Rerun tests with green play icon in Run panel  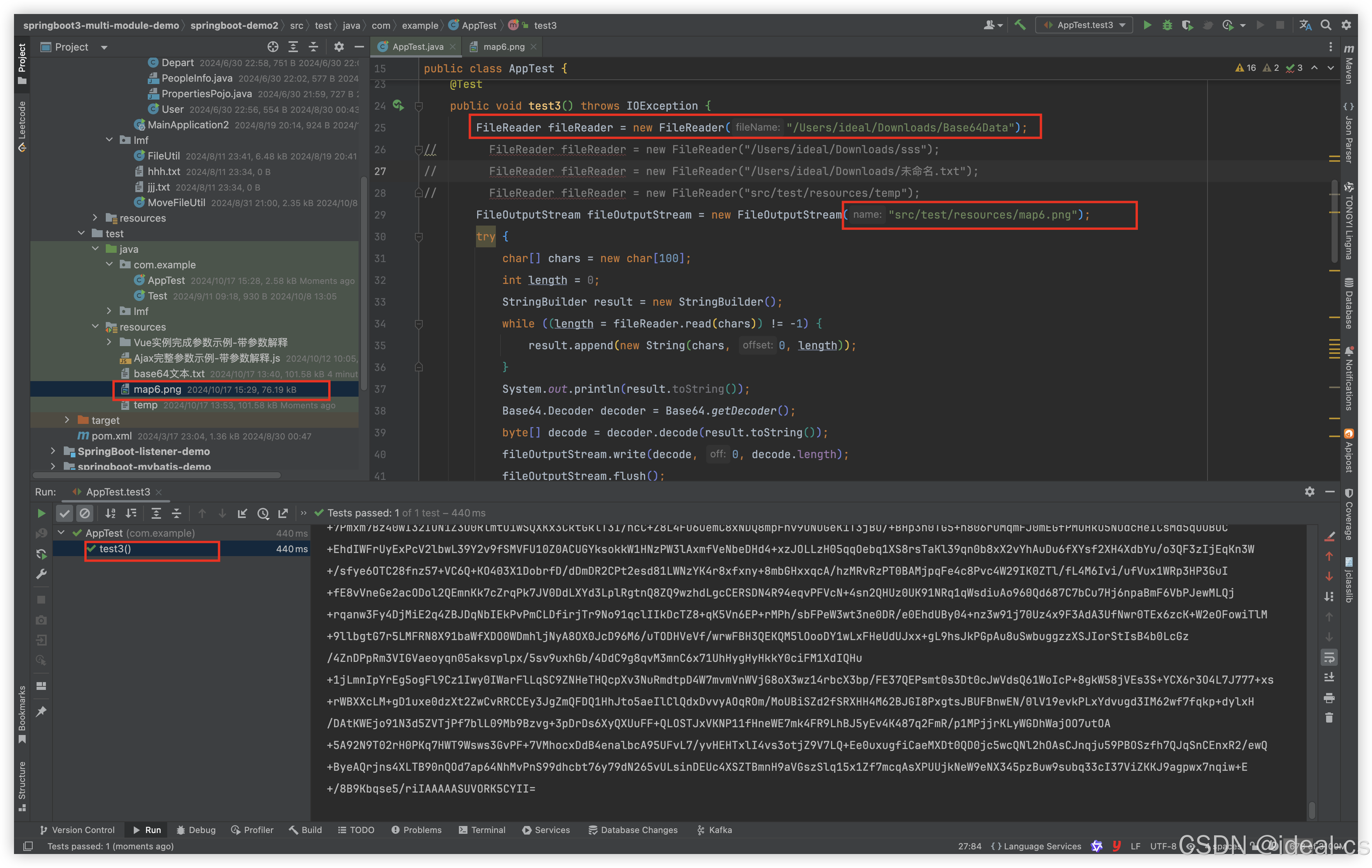click(x=41, y=513)
